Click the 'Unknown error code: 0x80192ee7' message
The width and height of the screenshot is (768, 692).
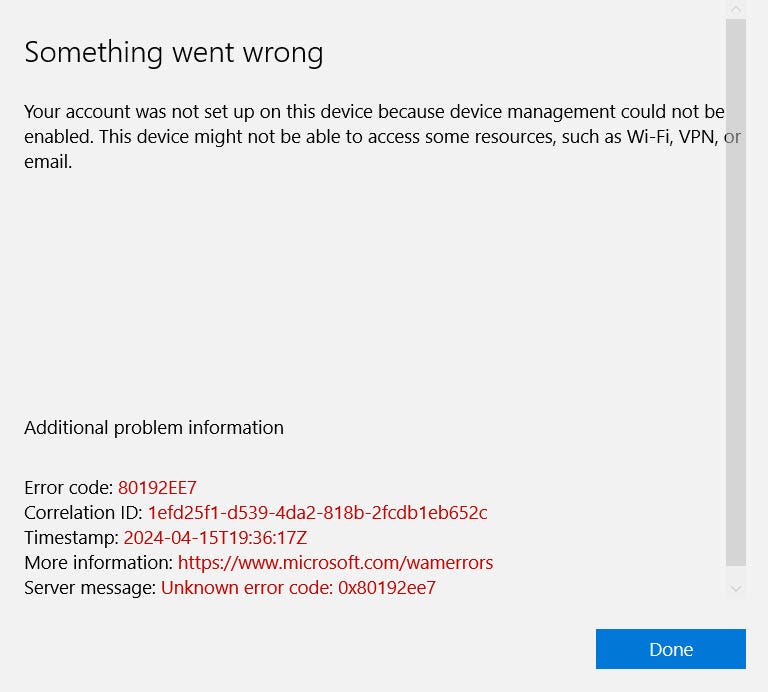pyautogui.click(x=298, y=588)
